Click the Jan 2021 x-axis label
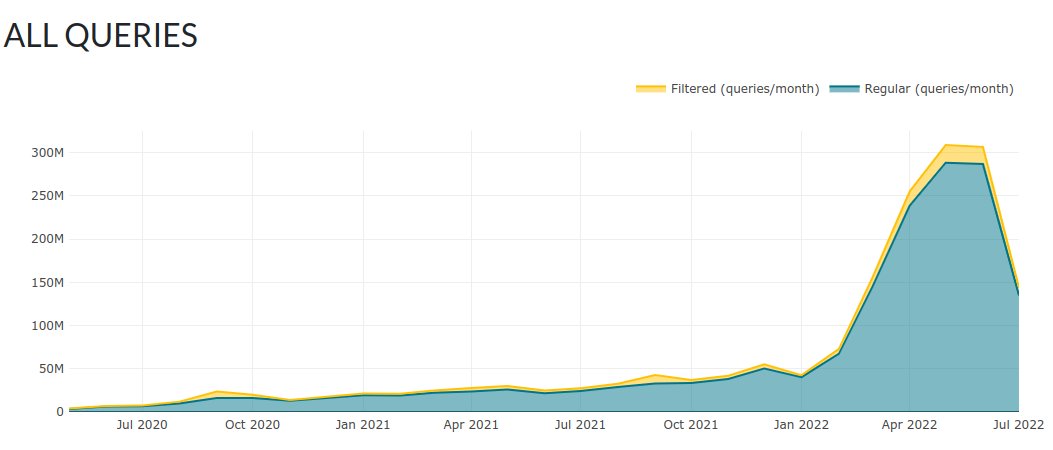1053x450 pixels. pyautogui.click(x=363, y=425)
